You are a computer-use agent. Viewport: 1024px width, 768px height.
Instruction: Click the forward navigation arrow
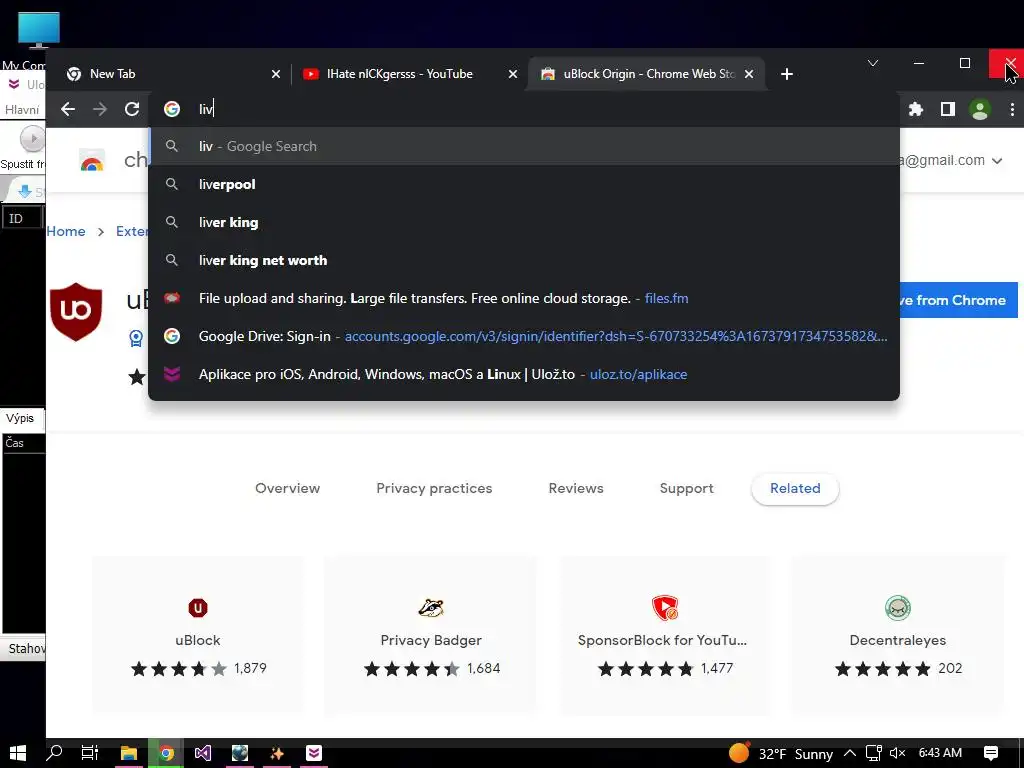(x=100, y=109)
